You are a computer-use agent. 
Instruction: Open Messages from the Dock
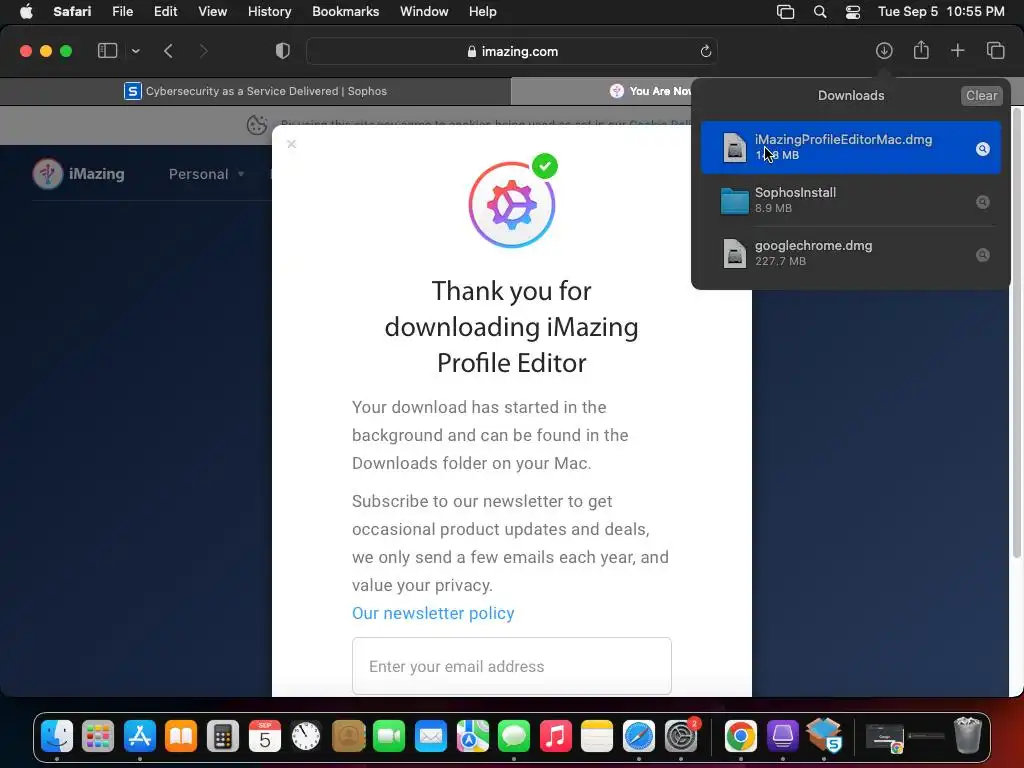[x=514, y=737]
